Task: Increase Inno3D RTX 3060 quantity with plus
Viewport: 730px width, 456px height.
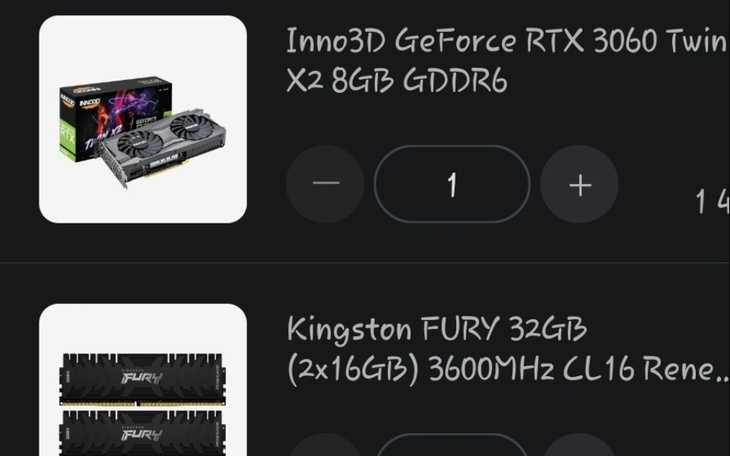Action: click(580, 184)
